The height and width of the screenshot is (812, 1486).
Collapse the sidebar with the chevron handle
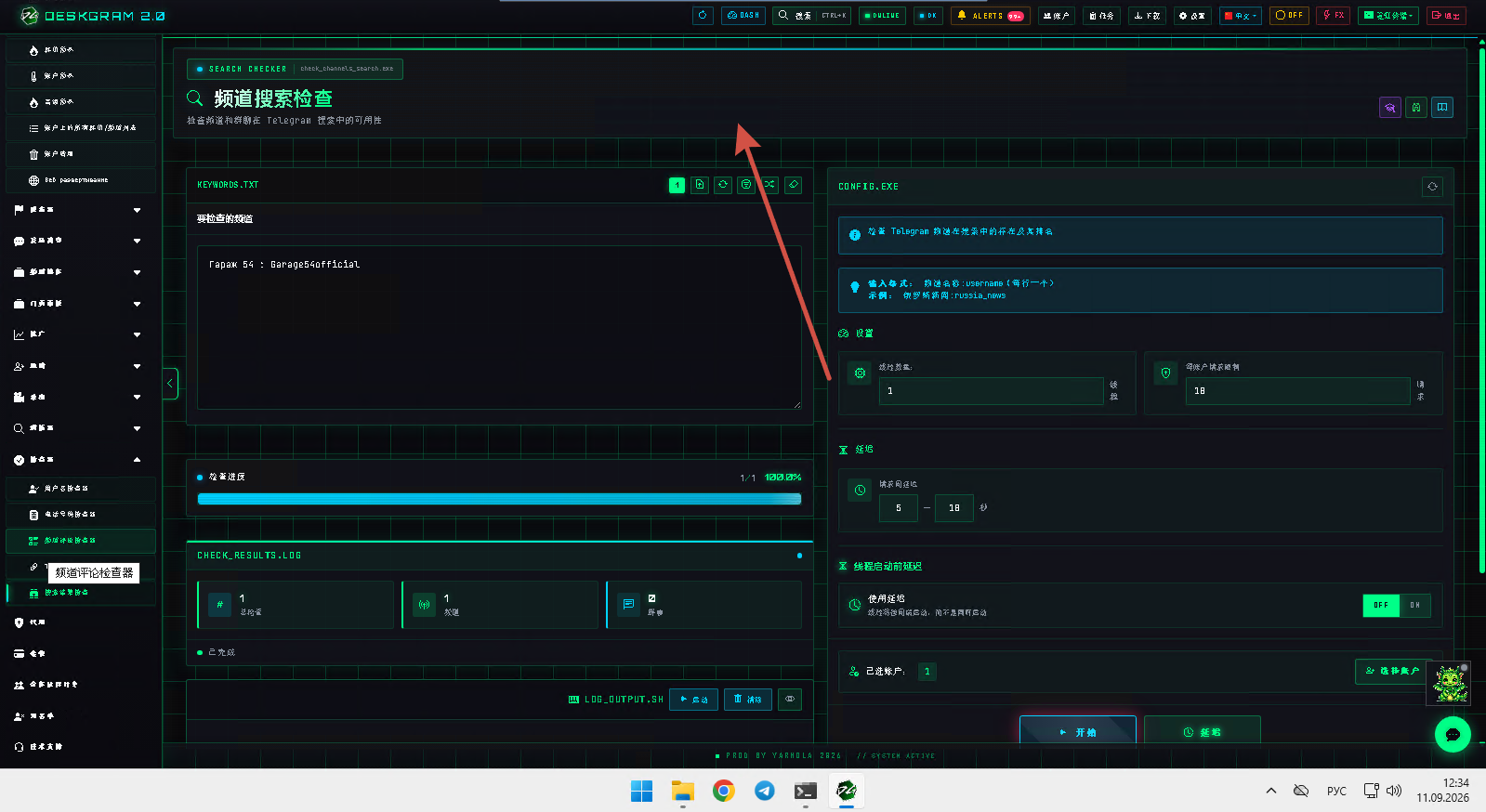point(170,383)
